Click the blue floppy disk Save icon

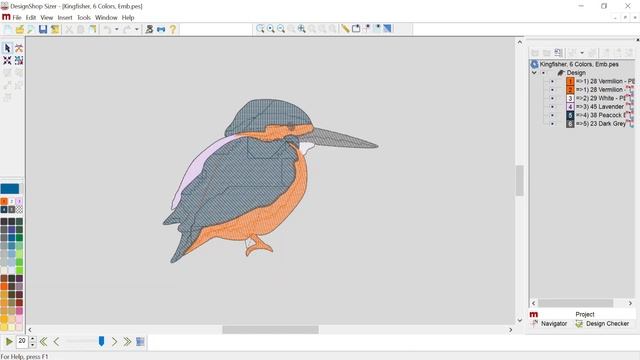(43, 29)
